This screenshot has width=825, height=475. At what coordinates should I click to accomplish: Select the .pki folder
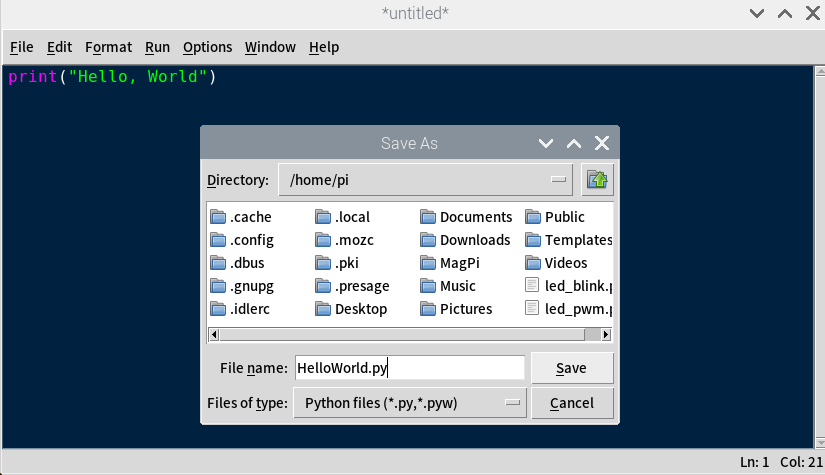pyautogui.click(x=337, y=263)
